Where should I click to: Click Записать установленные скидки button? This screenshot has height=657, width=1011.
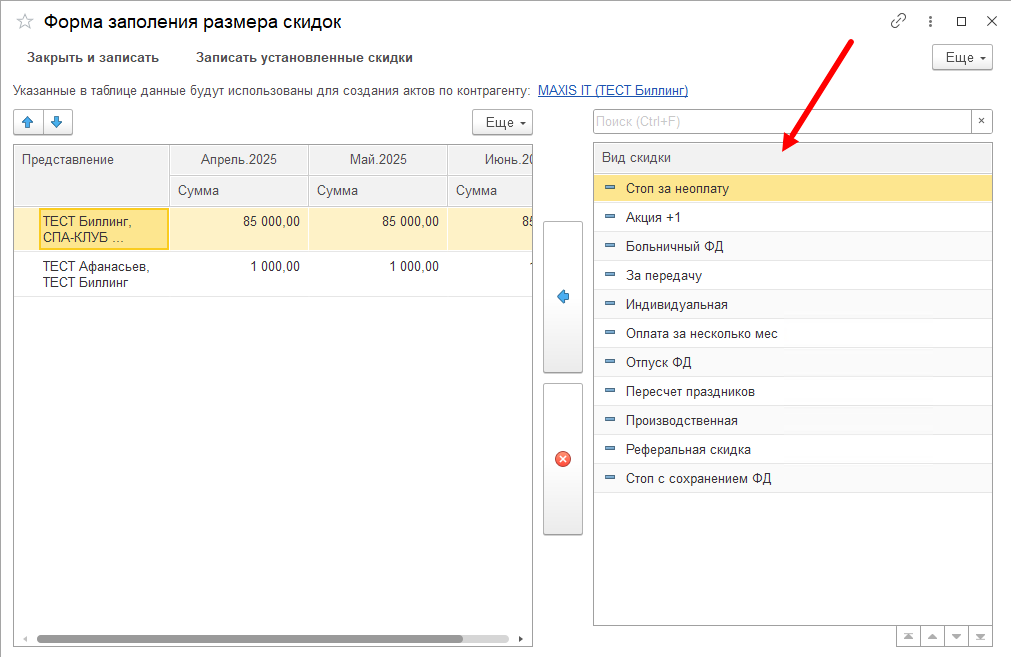coord(304,57)
